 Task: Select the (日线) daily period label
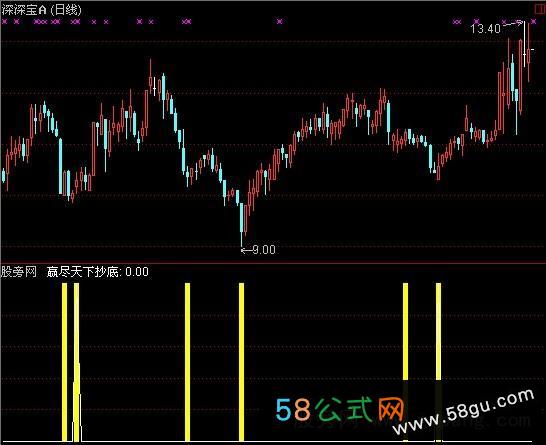66,9
